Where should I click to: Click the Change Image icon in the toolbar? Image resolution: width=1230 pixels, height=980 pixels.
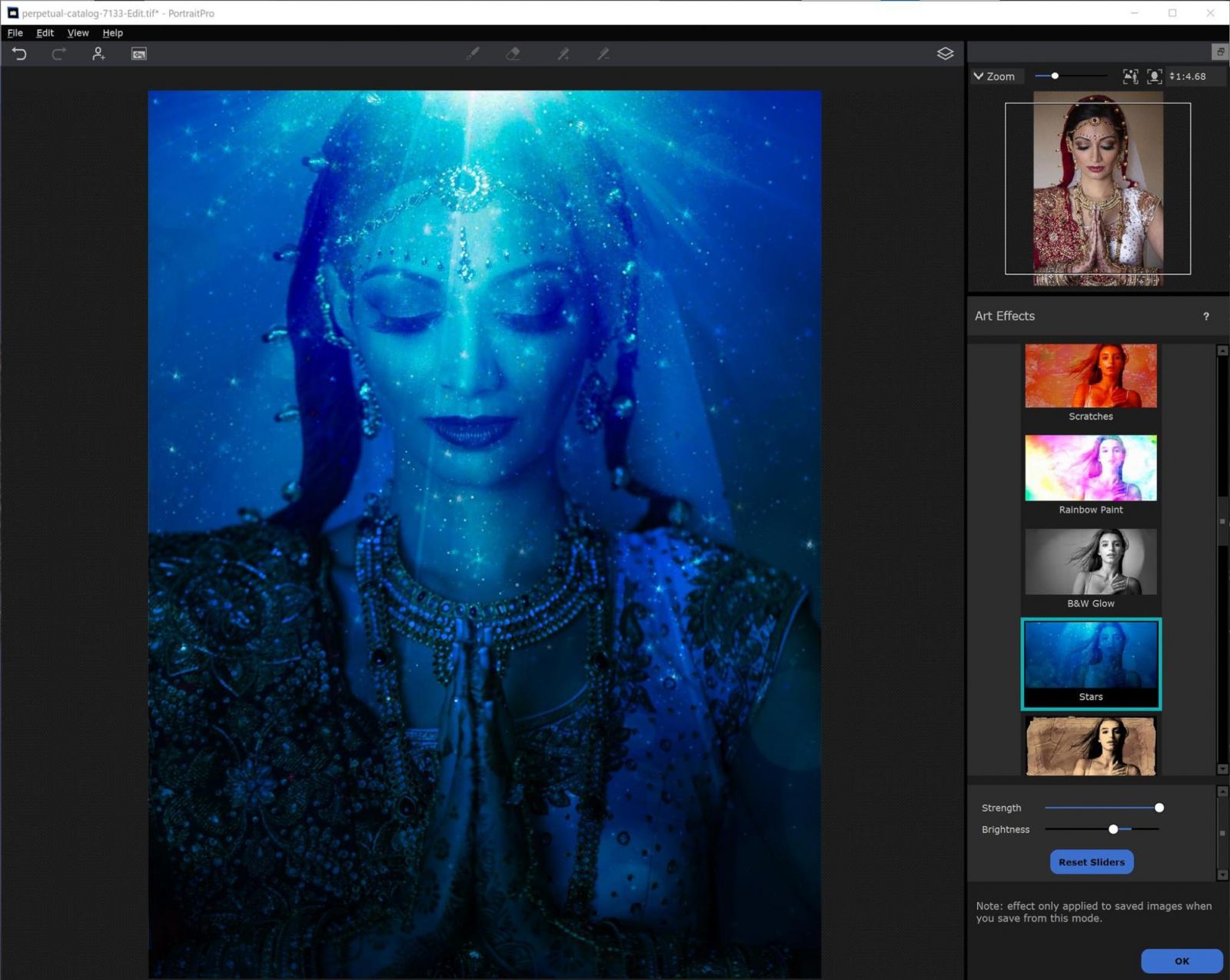click(138, 54)
